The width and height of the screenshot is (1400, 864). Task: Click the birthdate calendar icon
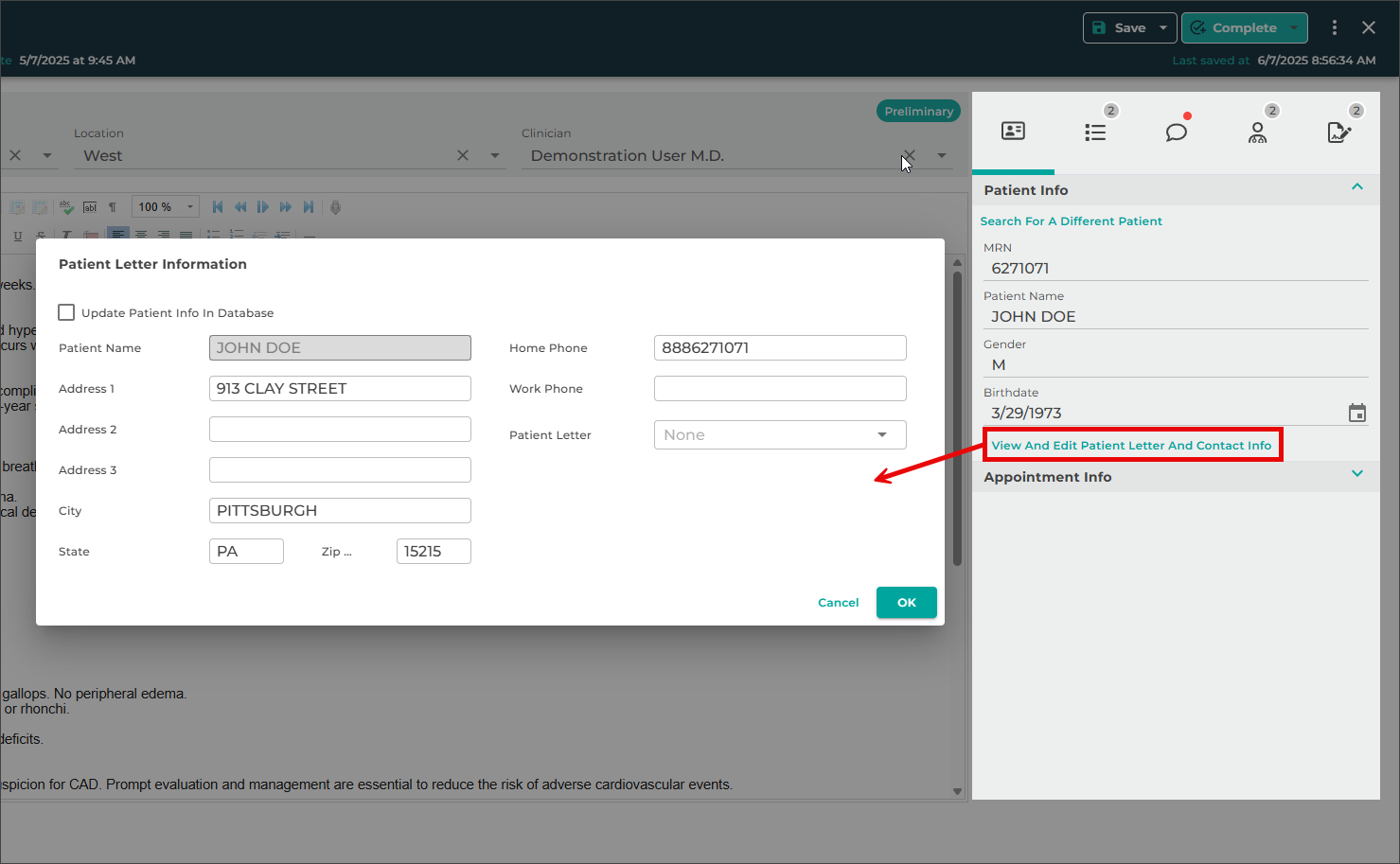[1356, 413]
